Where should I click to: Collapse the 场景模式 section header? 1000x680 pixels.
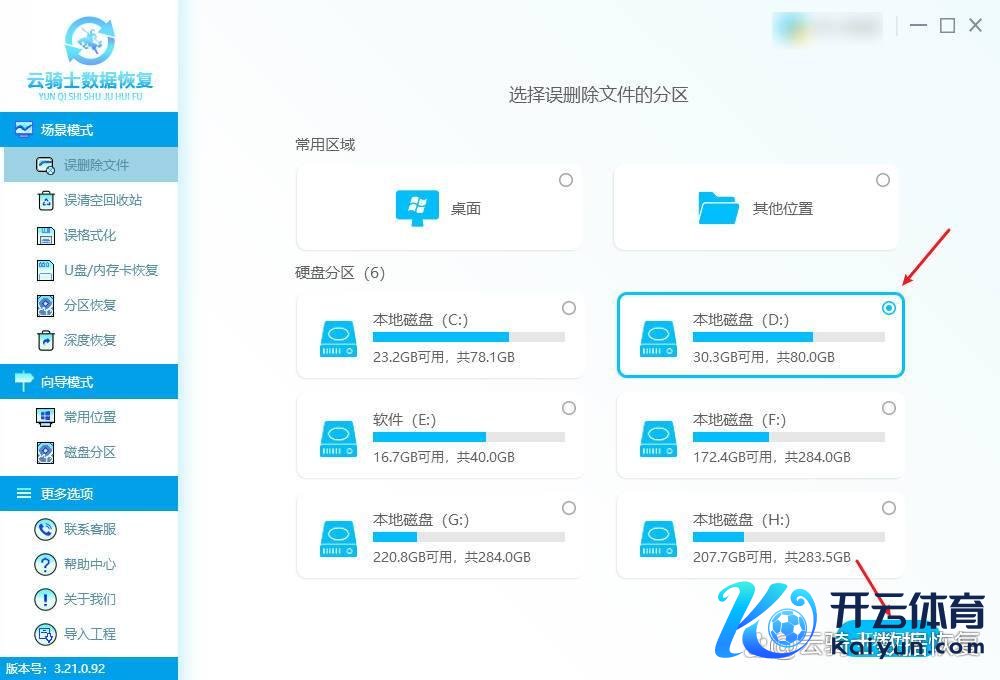click(x=89, y=130)
